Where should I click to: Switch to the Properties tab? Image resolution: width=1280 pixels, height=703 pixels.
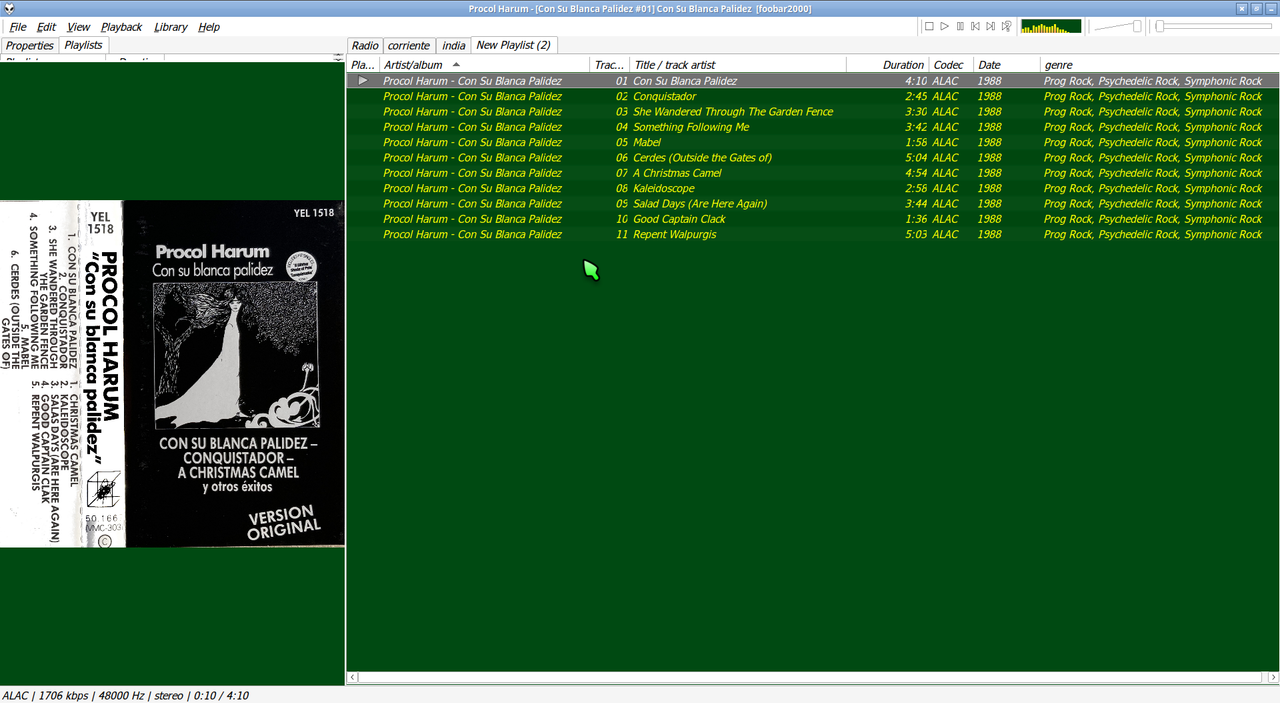[x=30, y=46]
